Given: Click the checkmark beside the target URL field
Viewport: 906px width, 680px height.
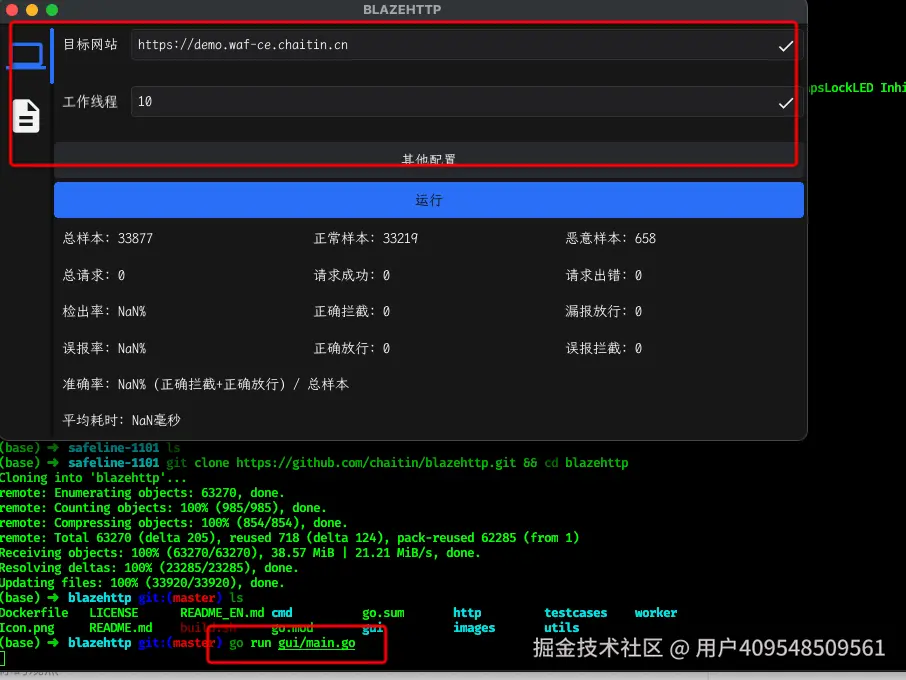Looking at the screenshot, I should pos(785,46).
